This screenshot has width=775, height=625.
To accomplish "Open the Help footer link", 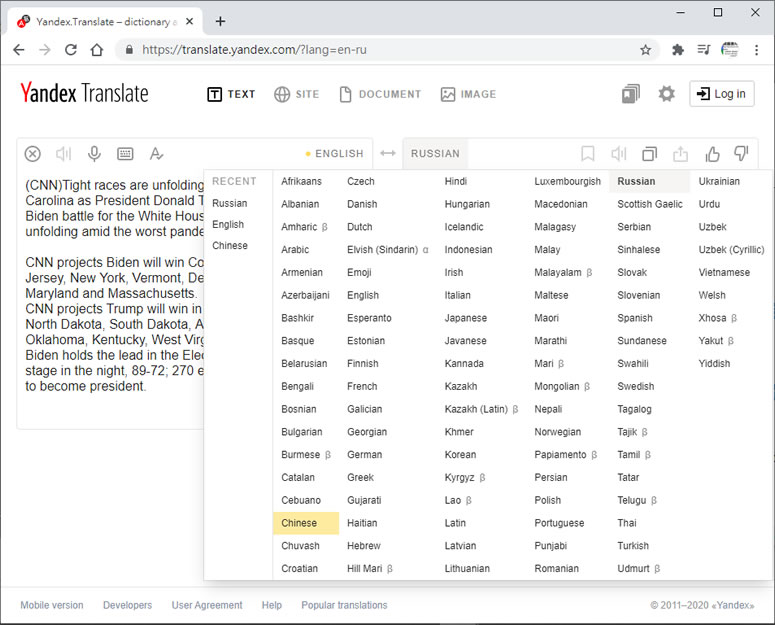I will pyautogui.click(x=272, y=605).
